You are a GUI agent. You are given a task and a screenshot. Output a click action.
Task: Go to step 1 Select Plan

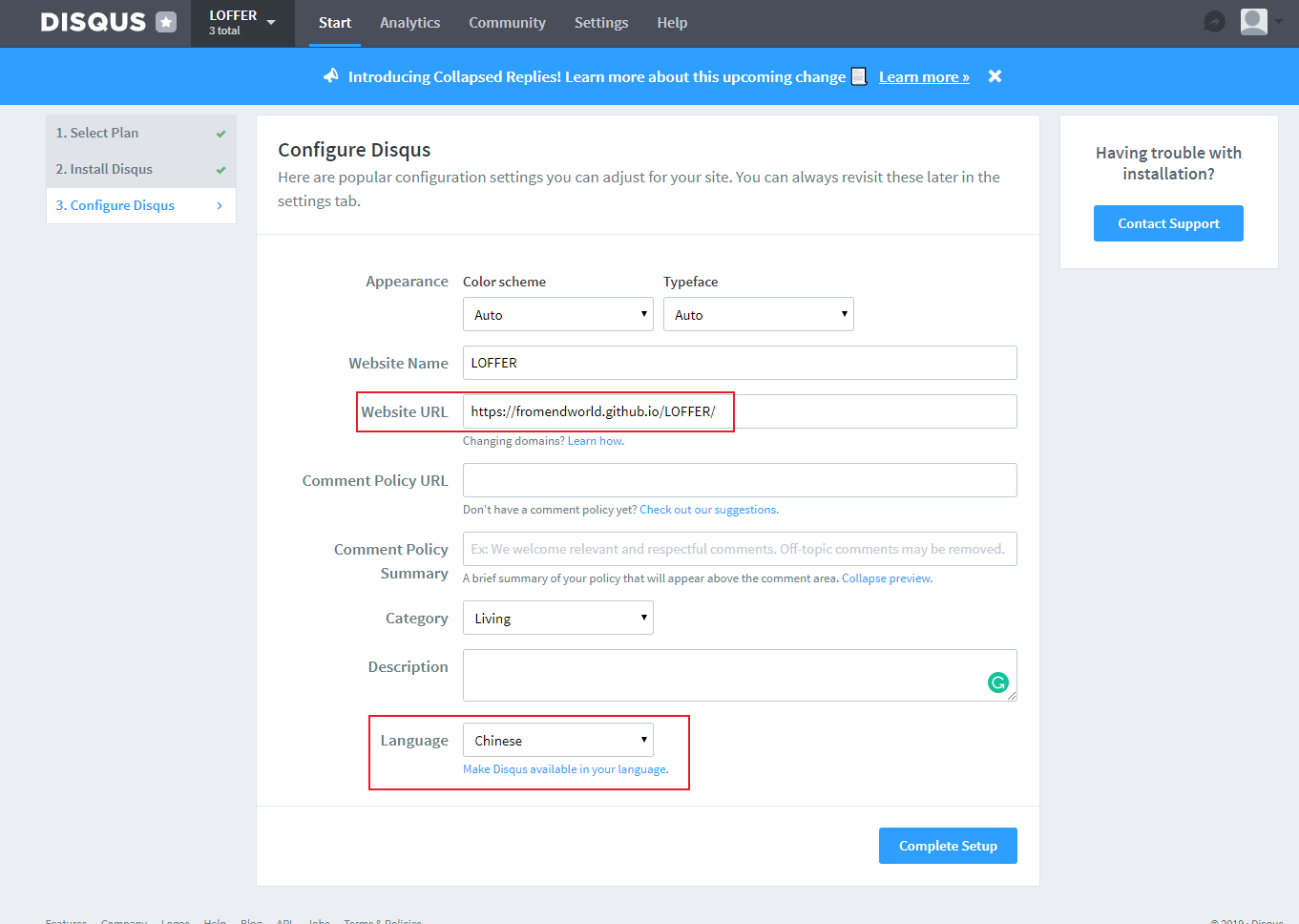(141, 134)
